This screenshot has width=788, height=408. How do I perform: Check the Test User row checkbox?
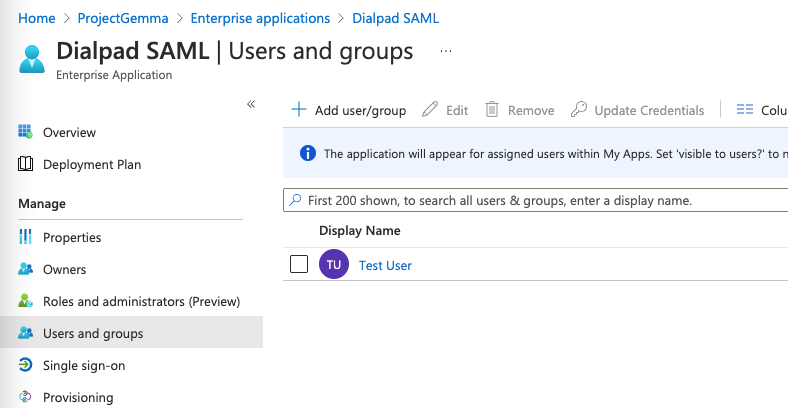tap(299, 264)
